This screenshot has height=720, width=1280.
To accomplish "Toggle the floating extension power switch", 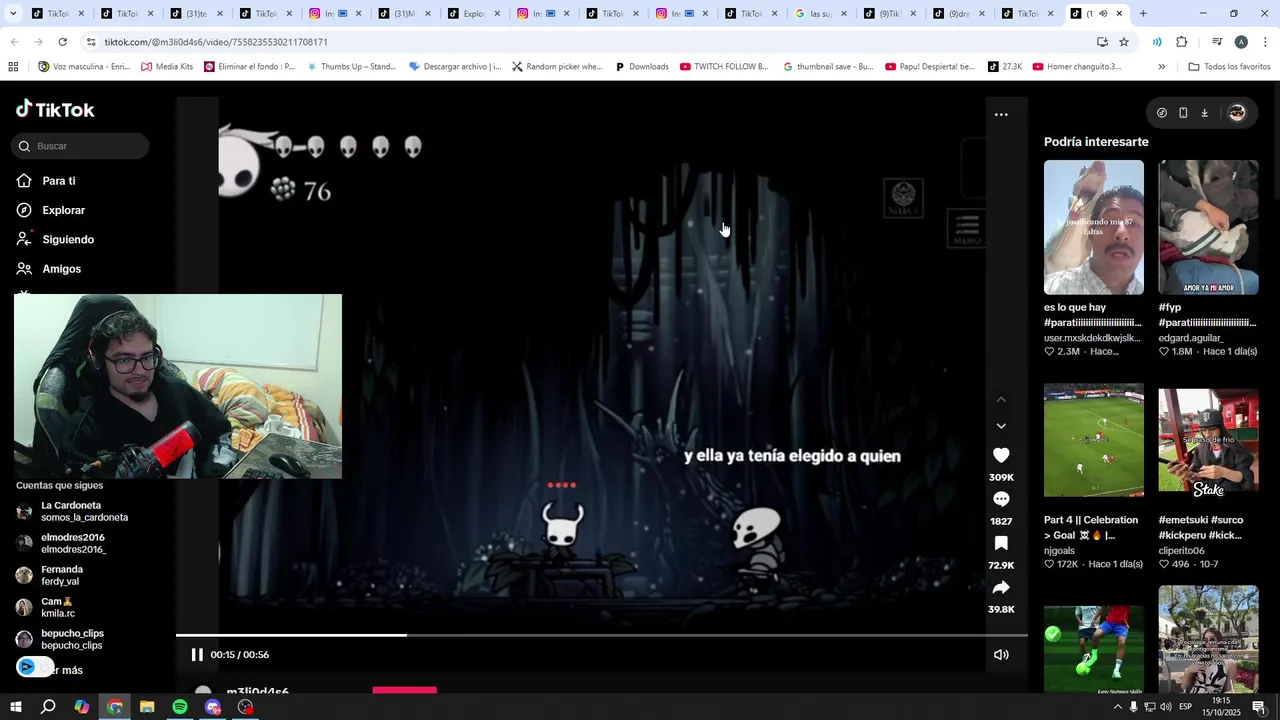I will (x=34, y=667).
